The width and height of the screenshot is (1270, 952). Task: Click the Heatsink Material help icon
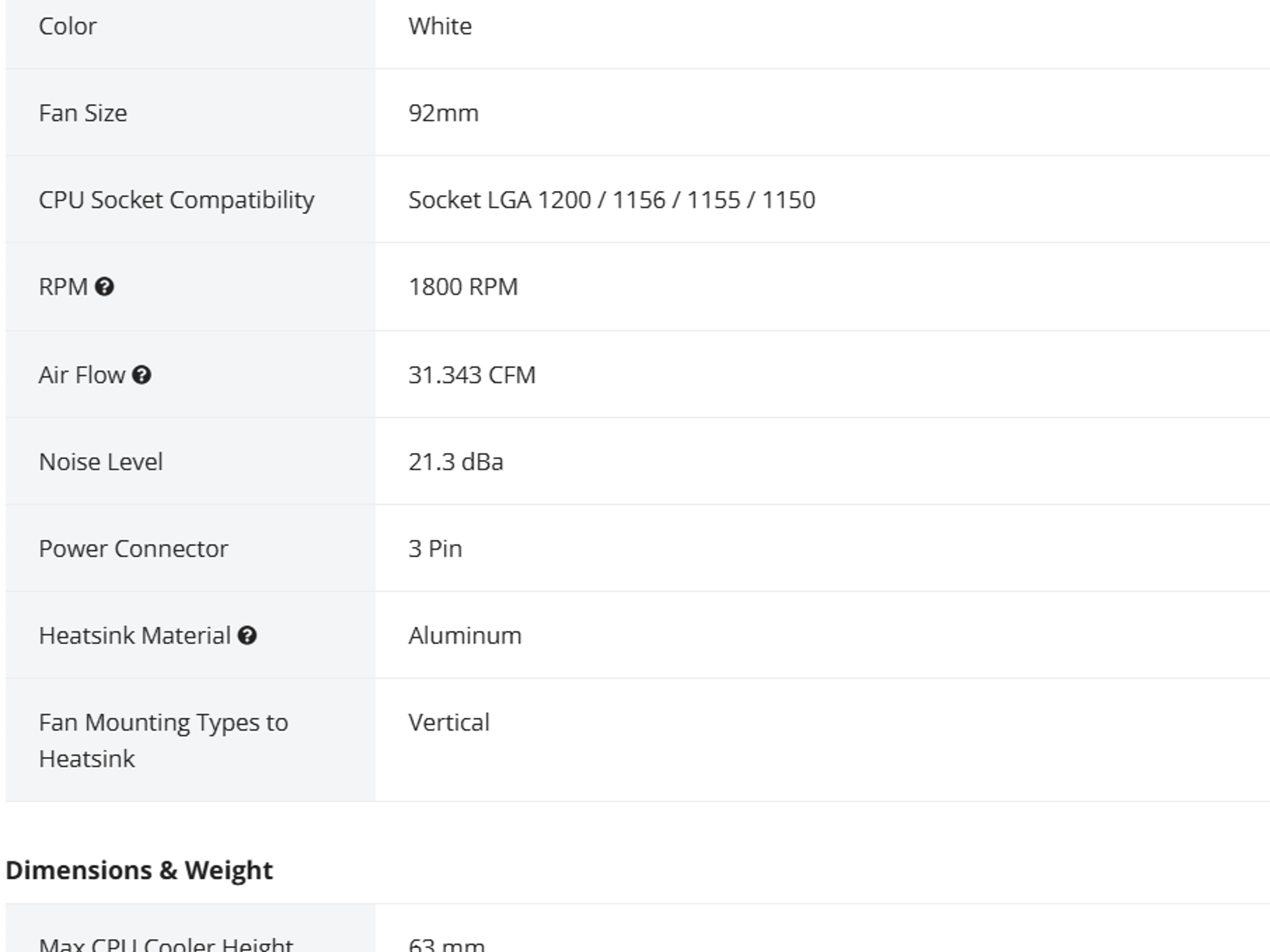tap(247, 635)
